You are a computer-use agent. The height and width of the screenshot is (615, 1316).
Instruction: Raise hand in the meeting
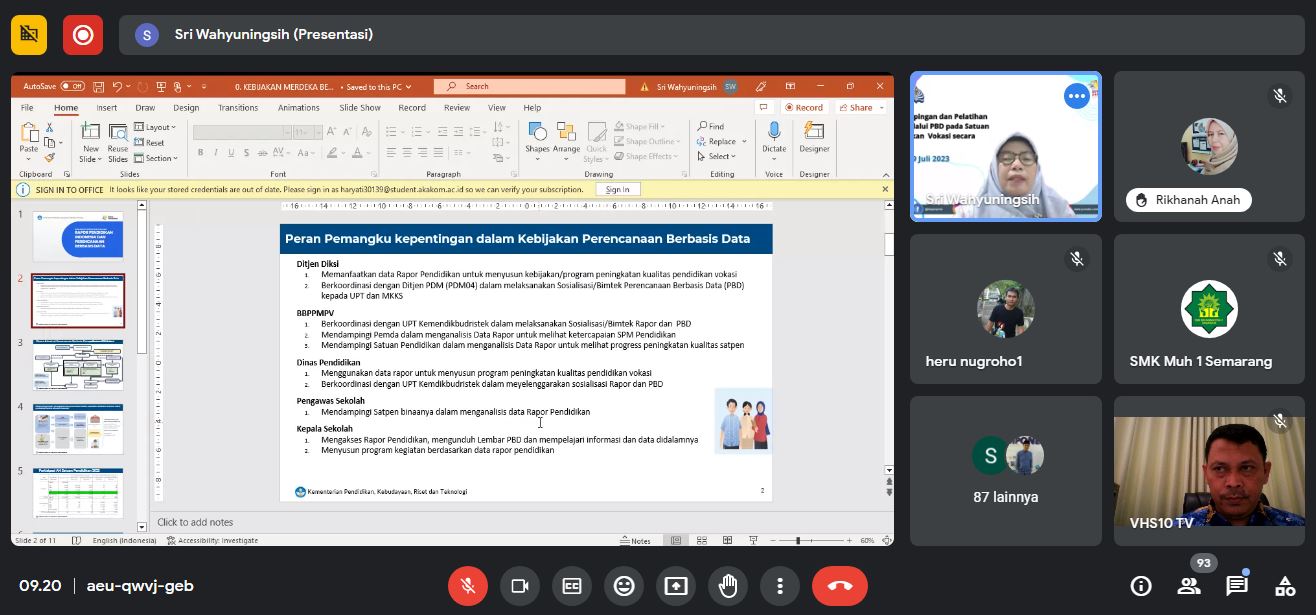coord(727,586)
